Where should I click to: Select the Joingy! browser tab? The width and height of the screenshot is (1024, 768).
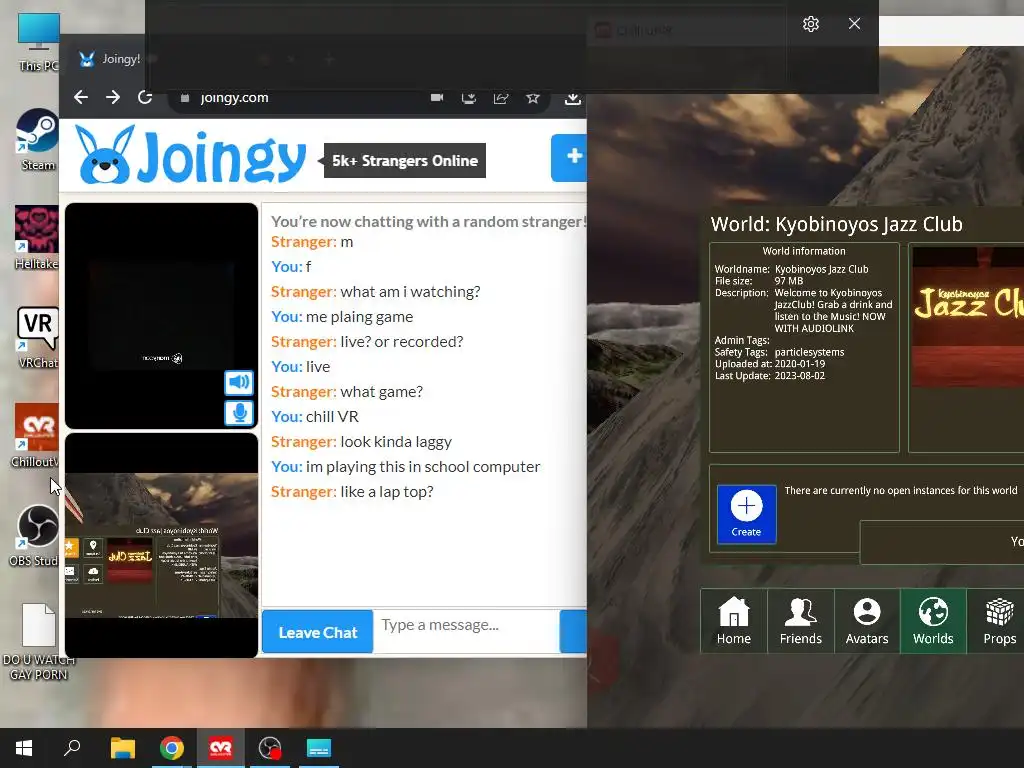tap(109, 59)
